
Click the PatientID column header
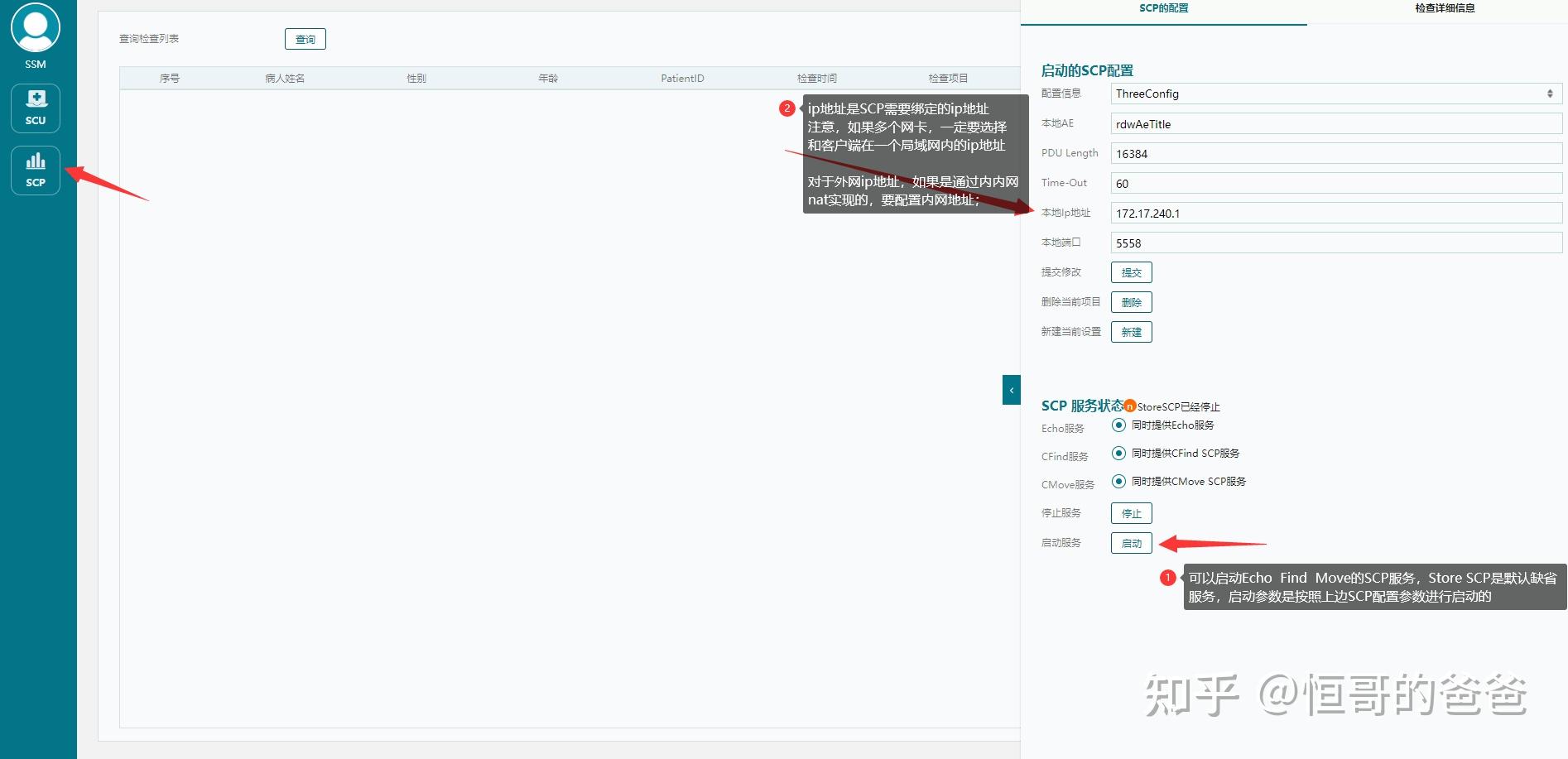coord(682,79)
